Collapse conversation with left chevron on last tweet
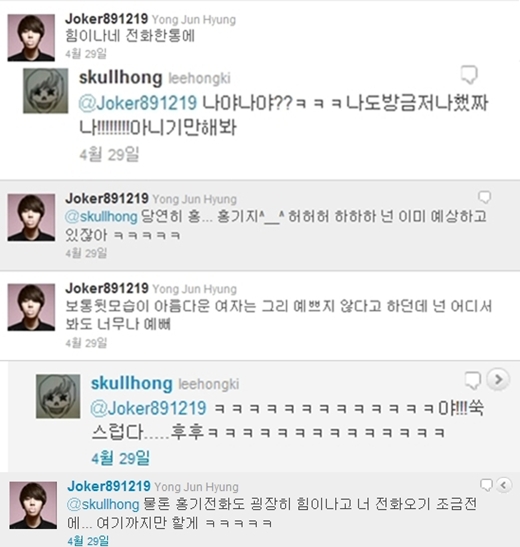This screenshot has height=547, width=520. pyautogui.click(x=504, y=485)
